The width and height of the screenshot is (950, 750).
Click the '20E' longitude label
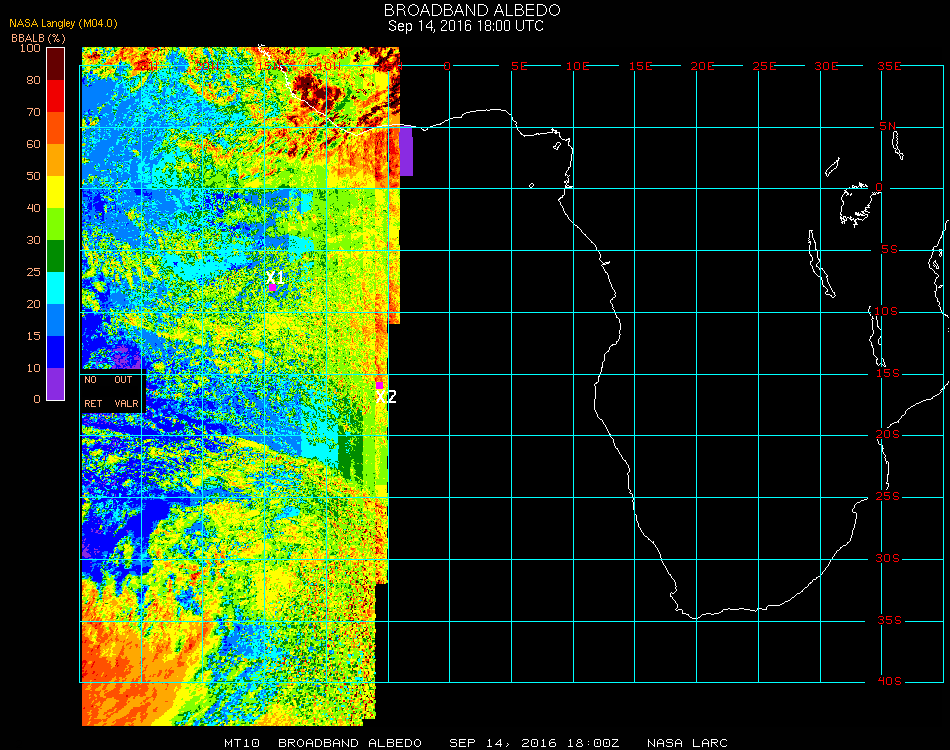click(x=702, y=66)
